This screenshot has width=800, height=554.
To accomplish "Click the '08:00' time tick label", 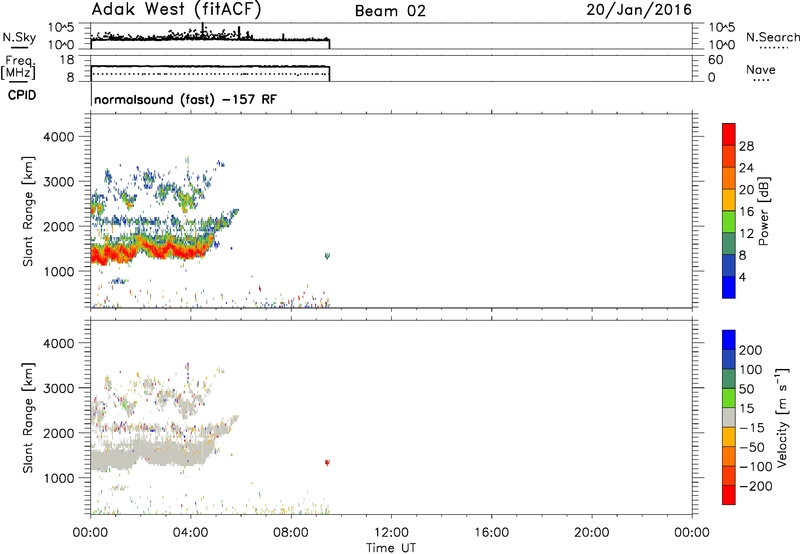I will (x=291, y=533).
